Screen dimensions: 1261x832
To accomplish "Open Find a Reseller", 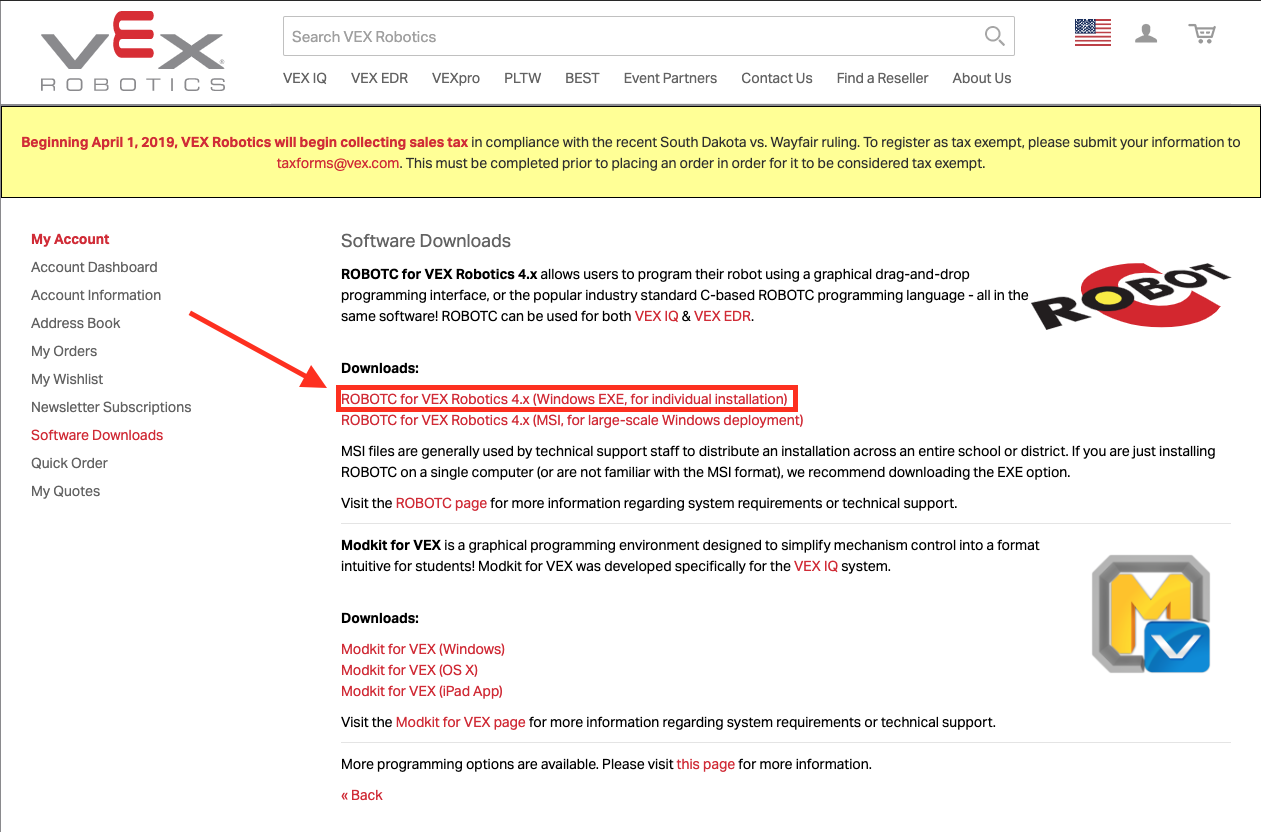I will coord(883,78).
